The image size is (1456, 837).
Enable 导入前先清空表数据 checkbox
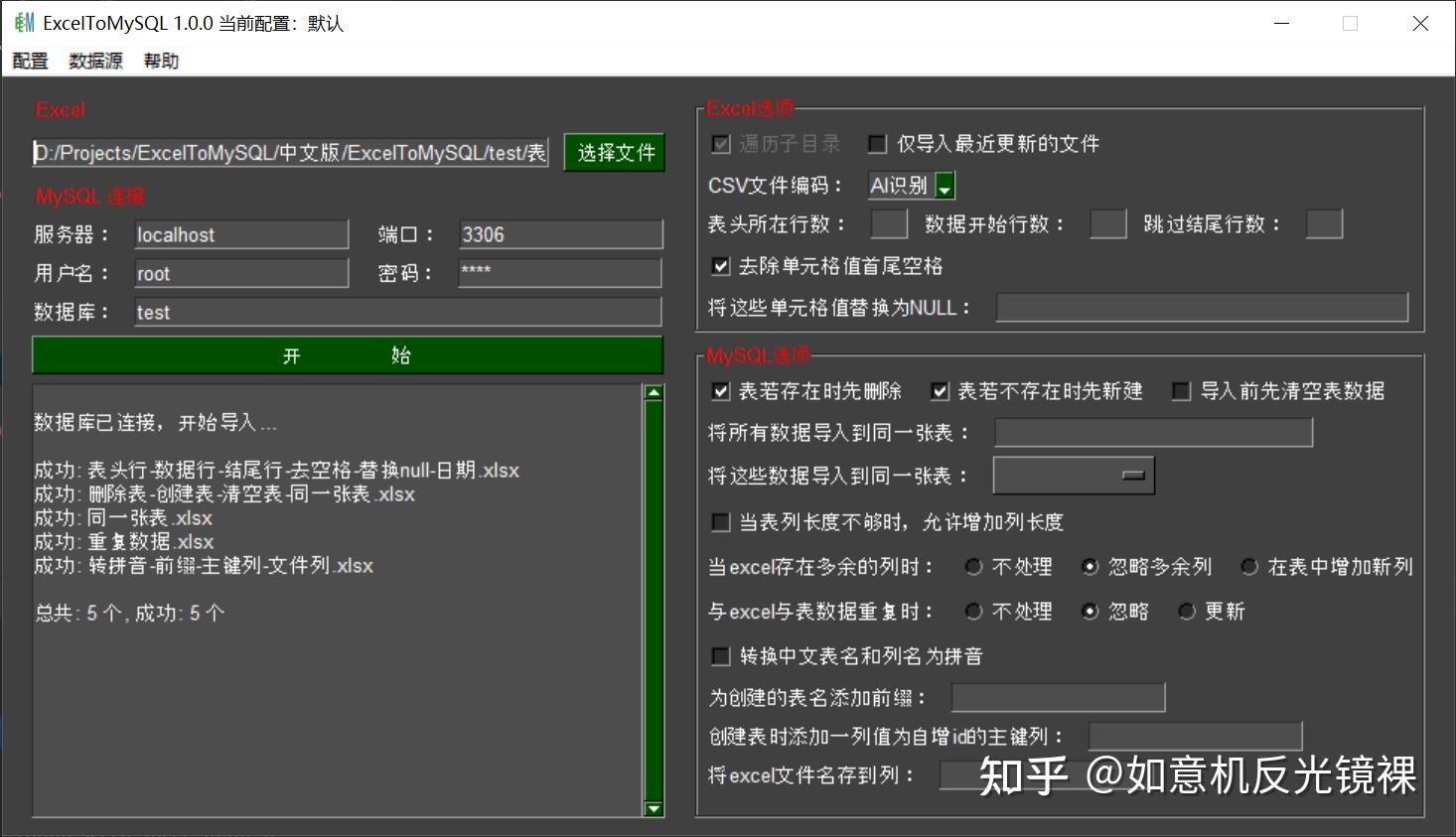pyautogui.click(x=1181, y=391)
